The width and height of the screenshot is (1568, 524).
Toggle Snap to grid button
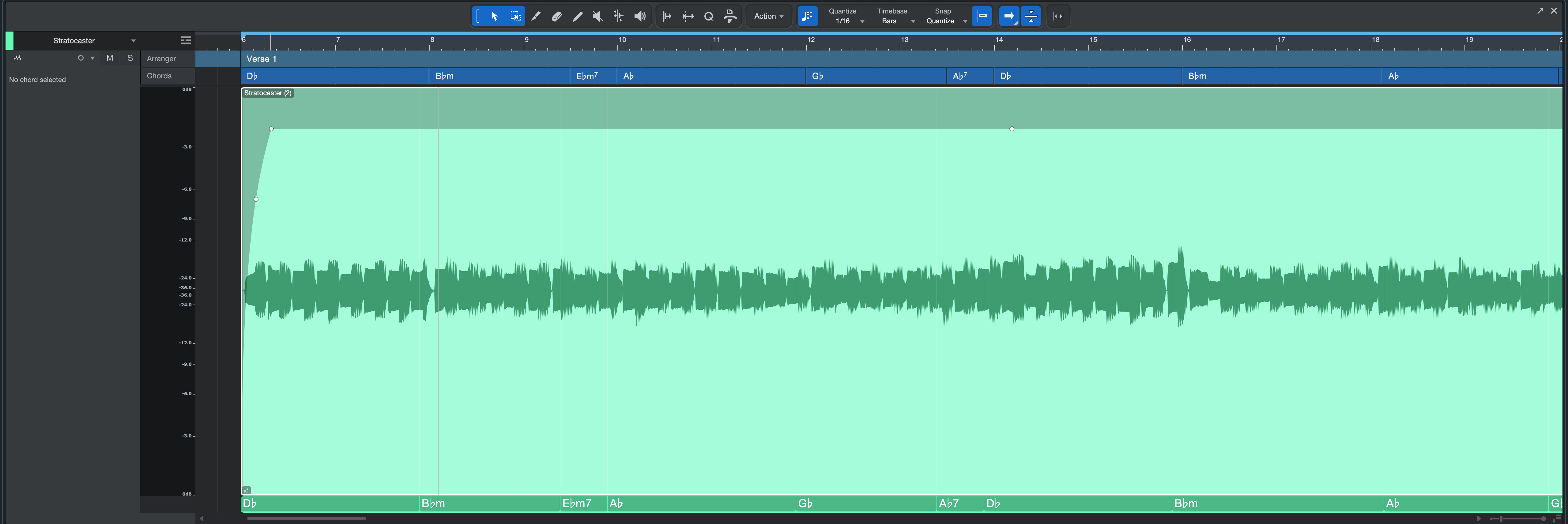tap(982, 17)
